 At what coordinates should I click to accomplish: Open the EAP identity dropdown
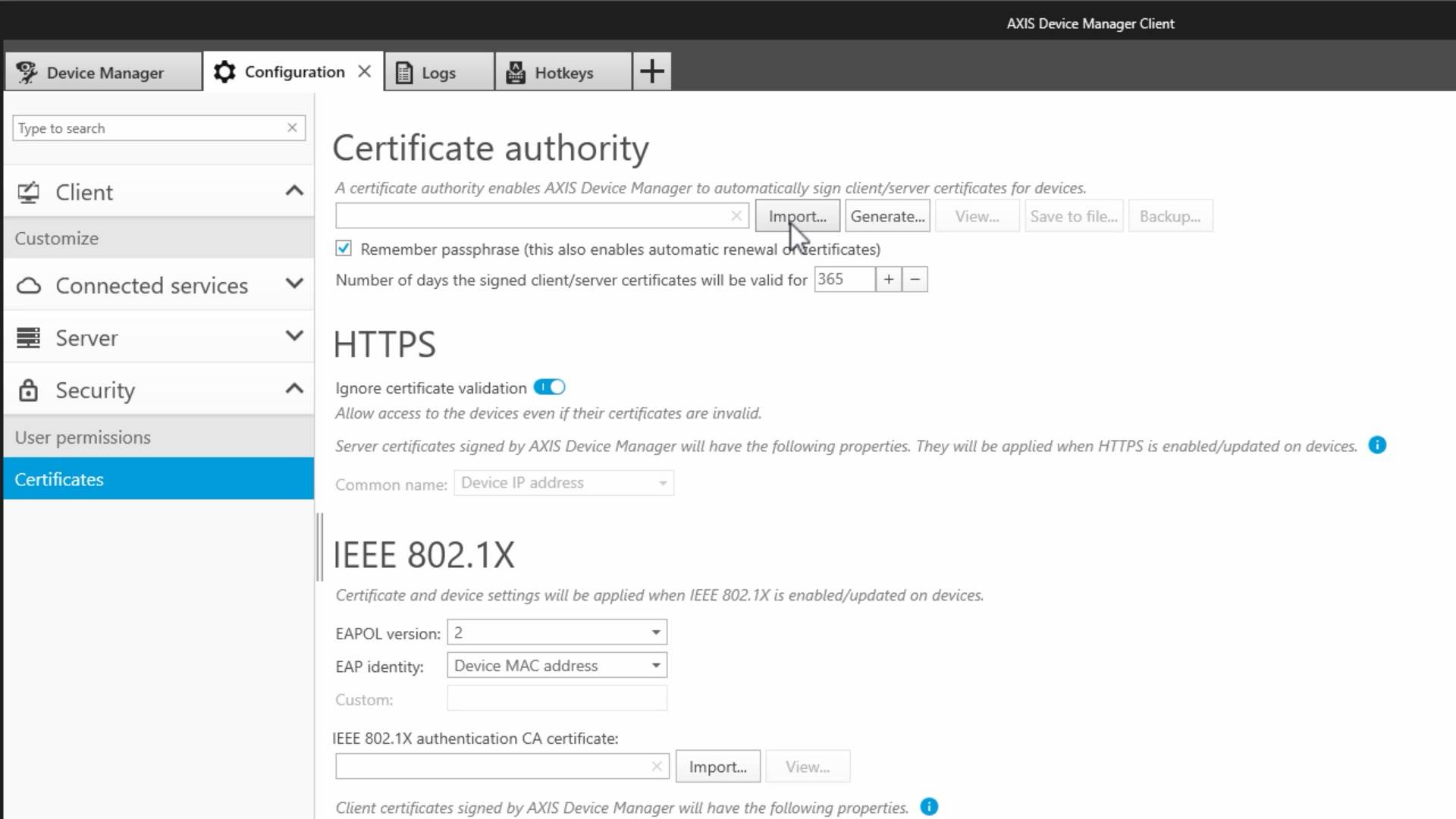[x=557, y=666]
